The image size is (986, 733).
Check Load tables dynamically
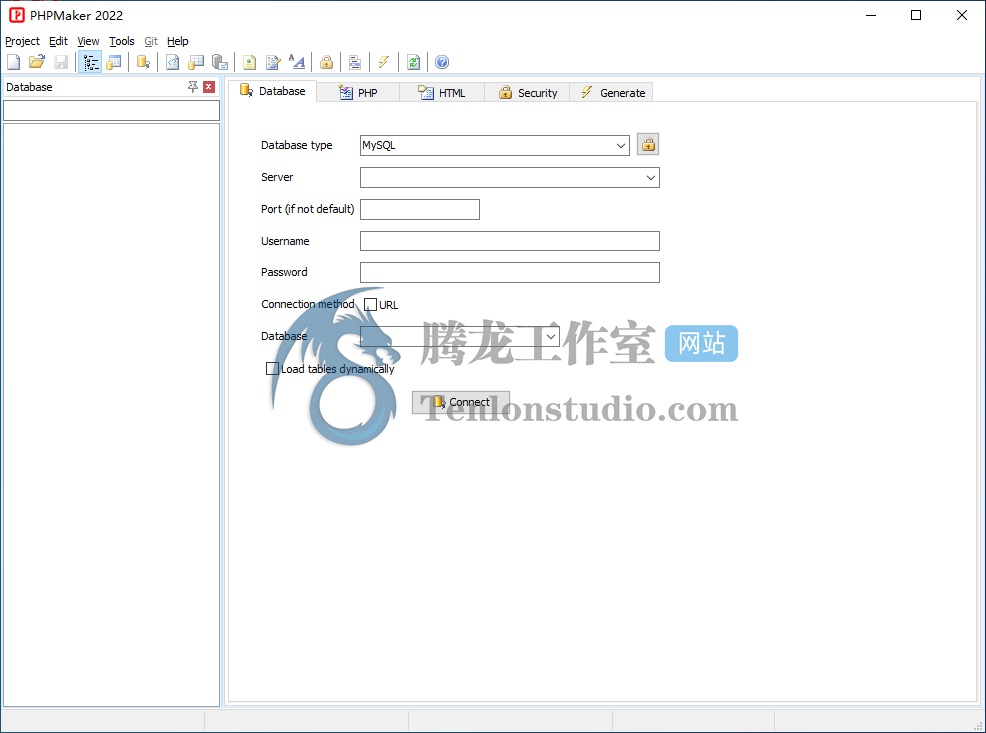(x=272, y=368)
